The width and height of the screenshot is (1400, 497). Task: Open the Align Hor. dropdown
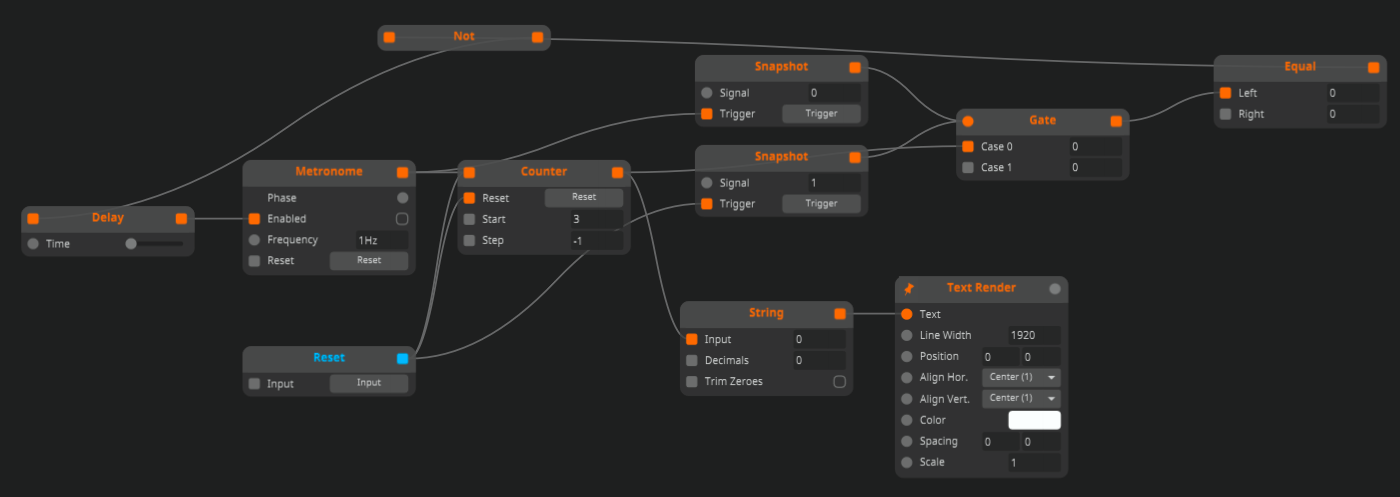pos(1022,377)
